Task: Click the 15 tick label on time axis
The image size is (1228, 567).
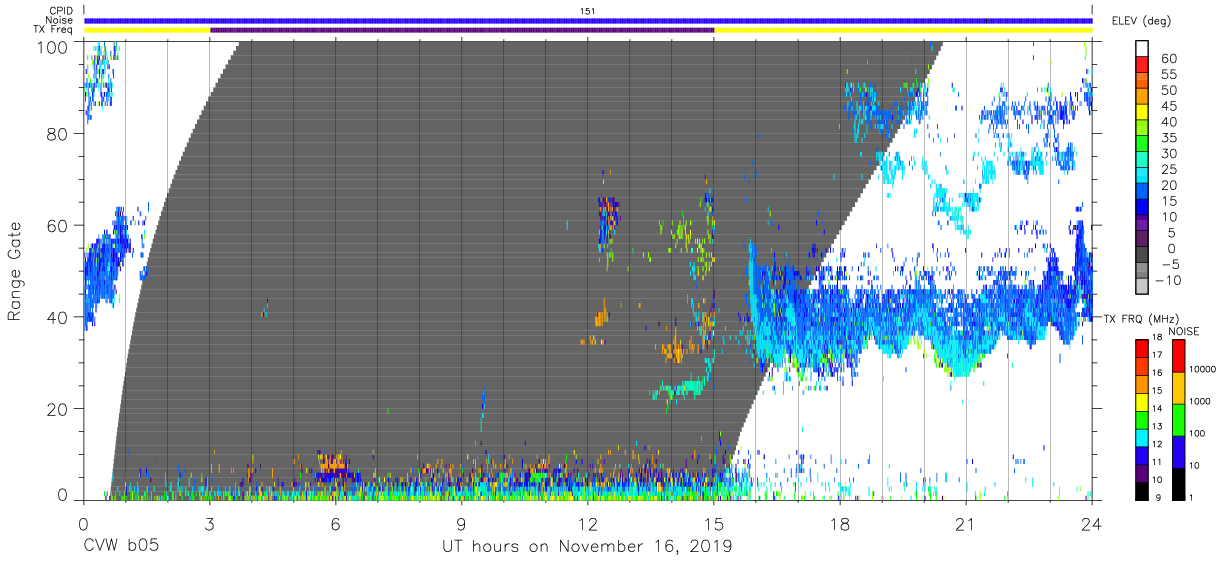Action: tap(714, 522)
